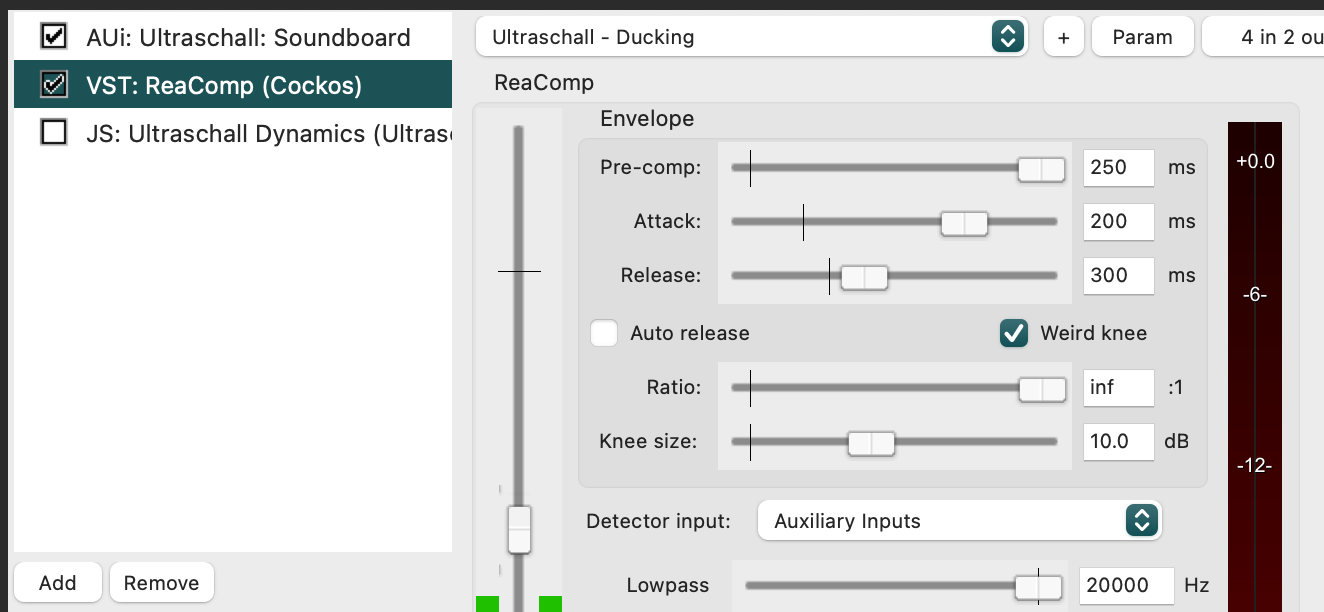Click the Remove FX button
1324x612 pixels.
[x=161, y=582]
